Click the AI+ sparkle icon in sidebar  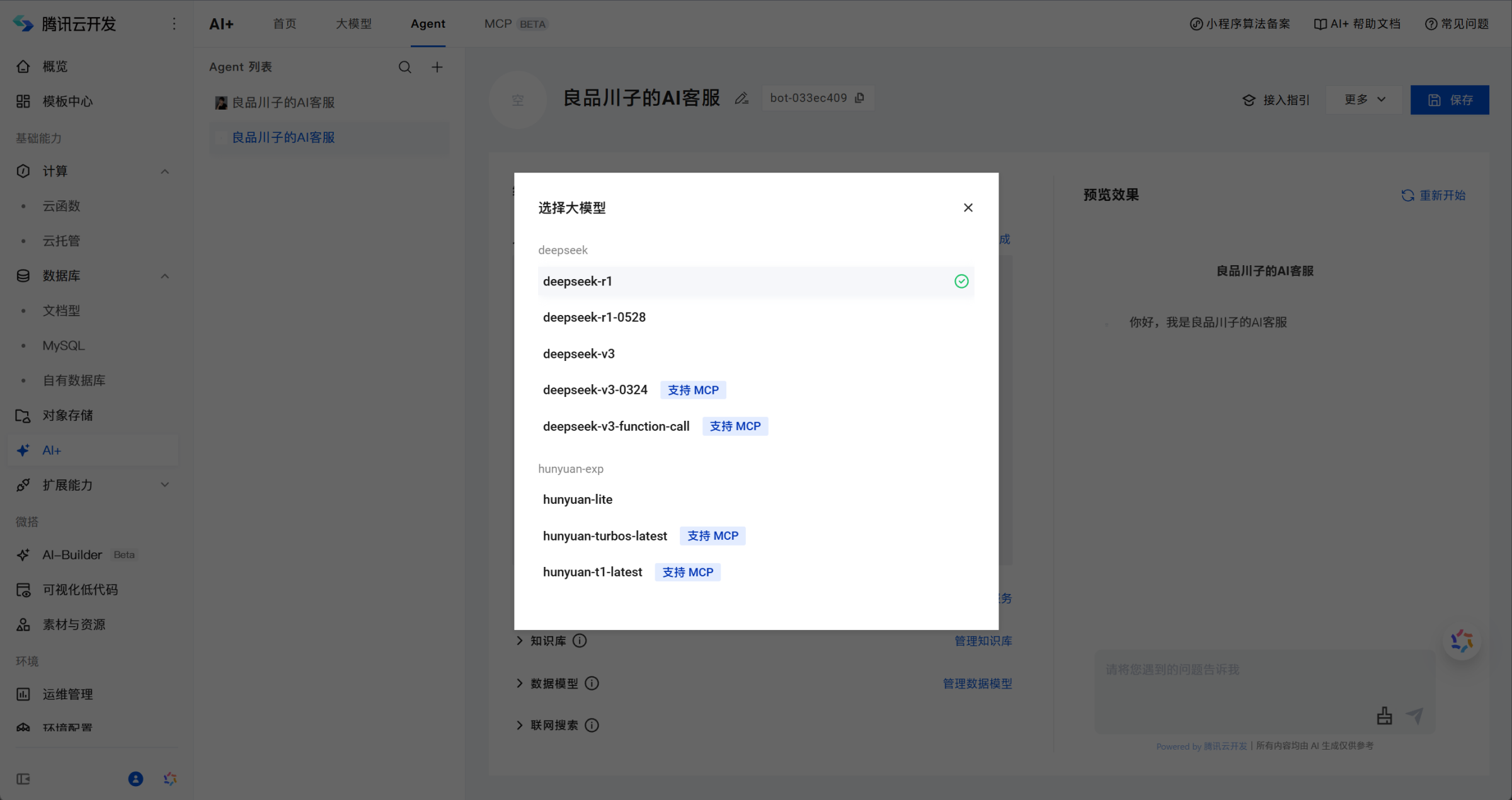23,450
